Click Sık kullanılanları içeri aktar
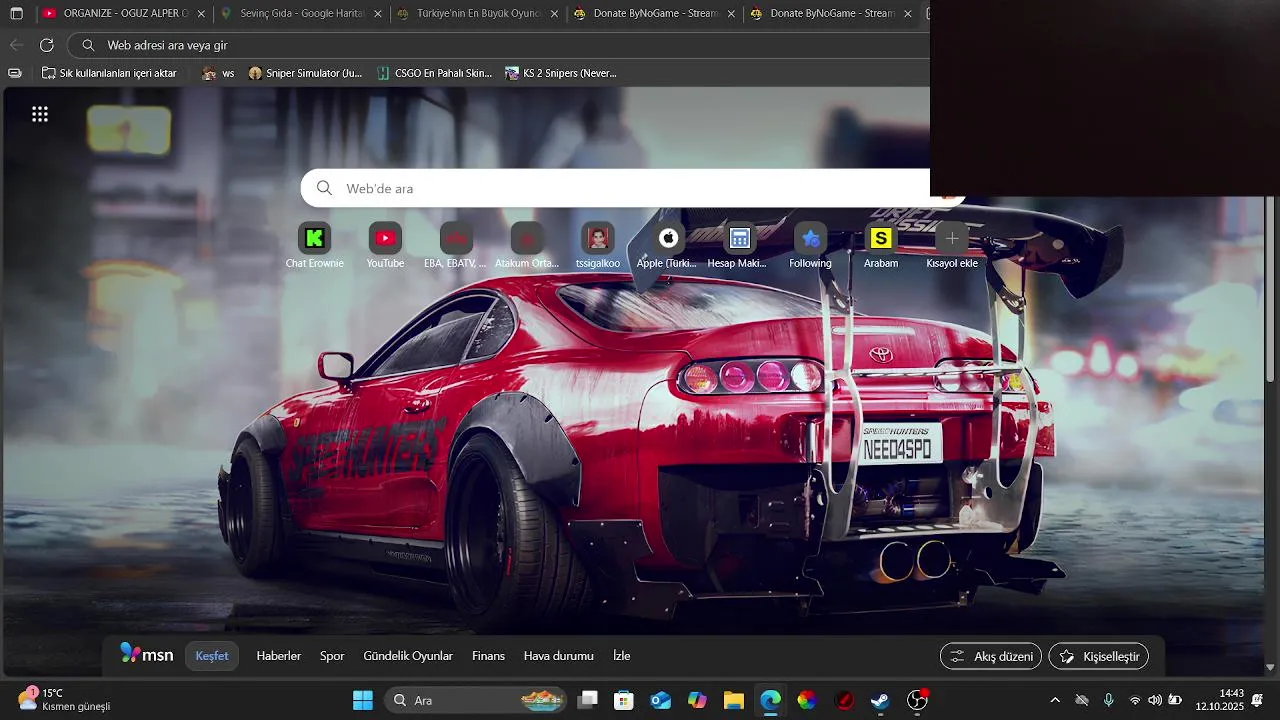The height and width of the screenshot is (720, 1280). (109, 73)
